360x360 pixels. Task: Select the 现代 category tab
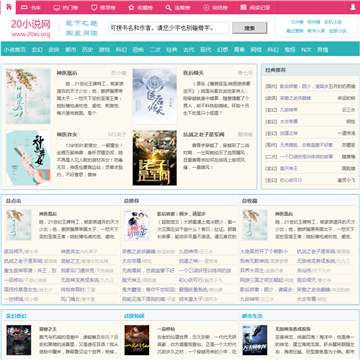tap(206, 50)
